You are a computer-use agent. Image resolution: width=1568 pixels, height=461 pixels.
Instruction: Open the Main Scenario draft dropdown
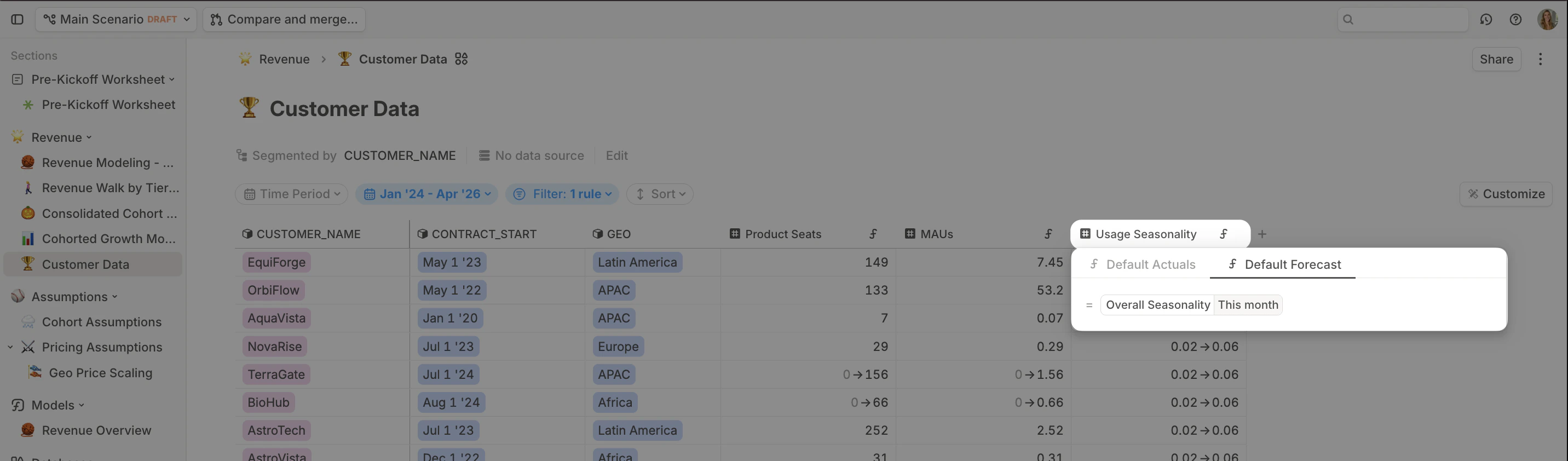(116, 20)
